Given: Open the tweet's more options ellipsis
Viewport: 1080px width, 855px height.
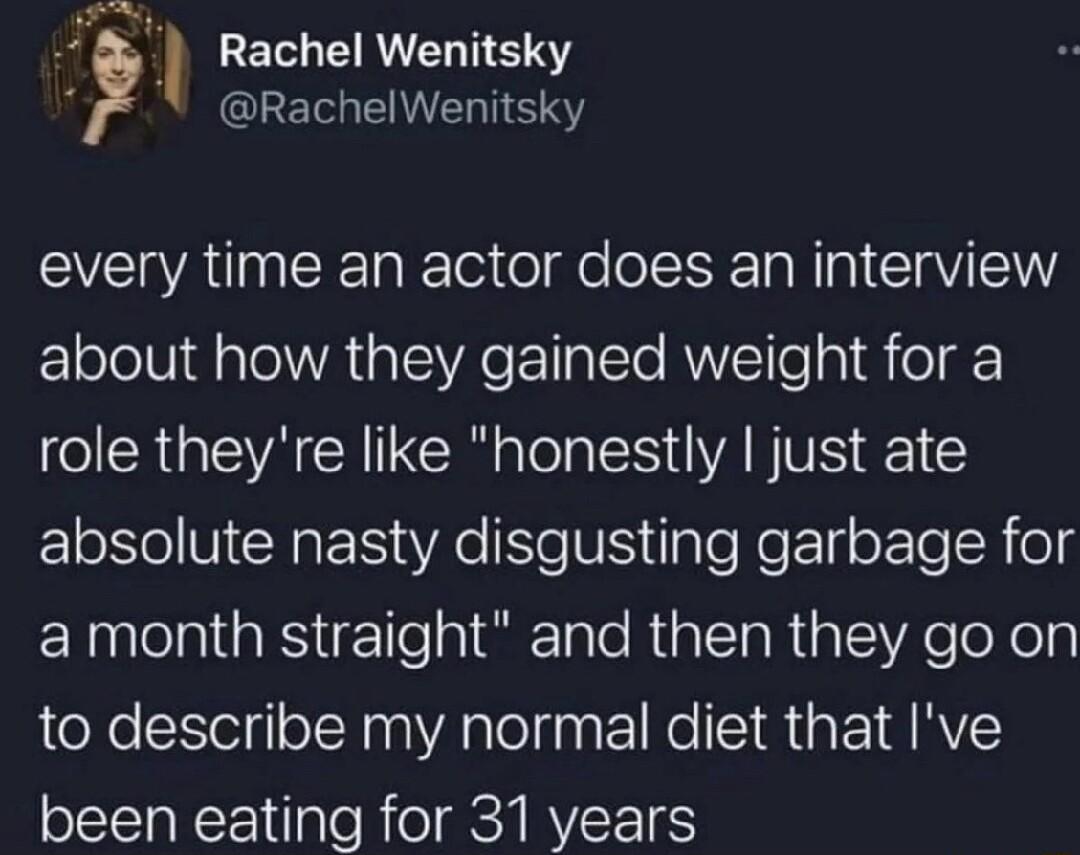Looking at the screenshot, I should point(1068,49).
